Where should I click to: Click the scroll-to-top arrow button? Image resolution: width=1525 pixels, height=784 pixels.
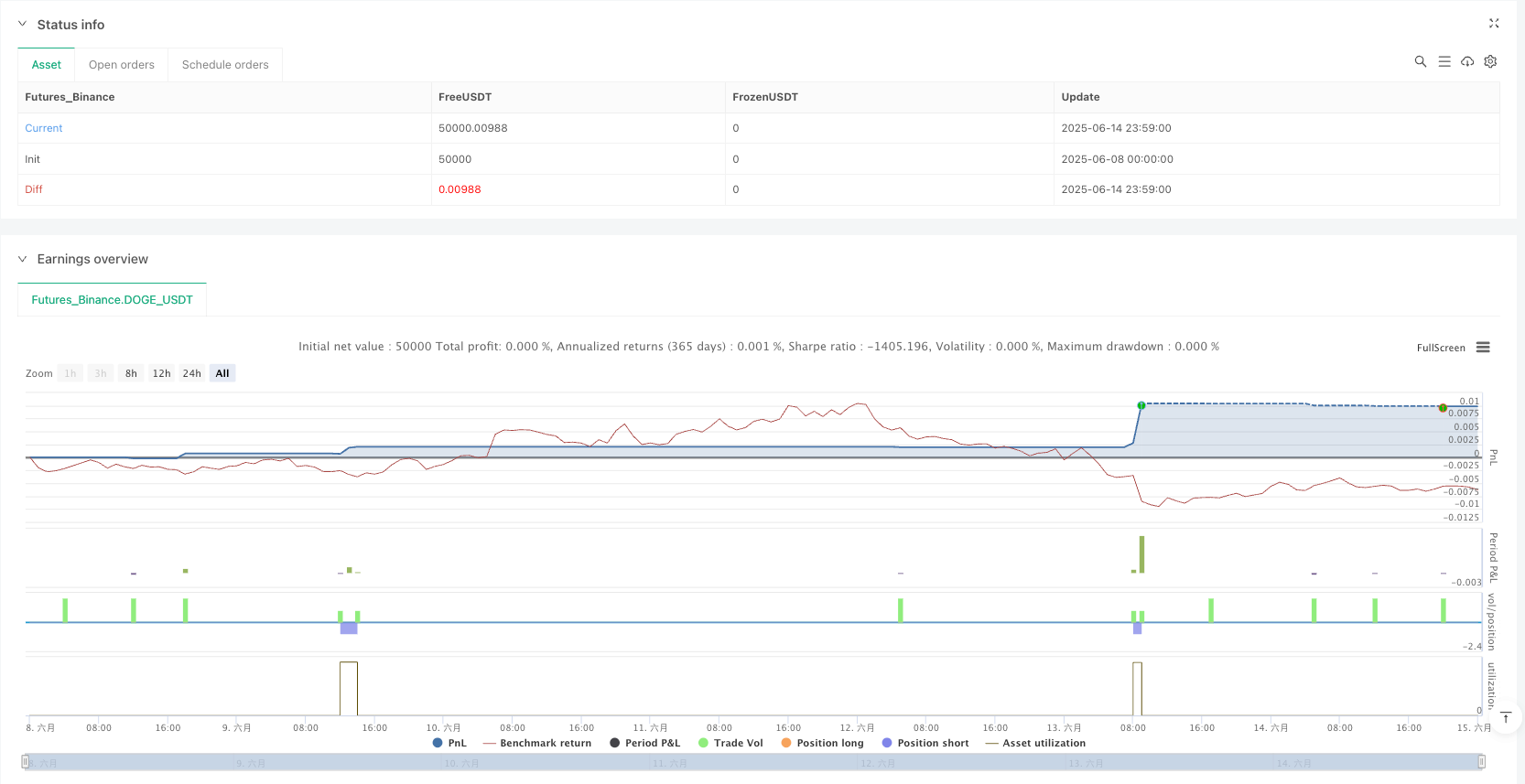point(1505,717)
